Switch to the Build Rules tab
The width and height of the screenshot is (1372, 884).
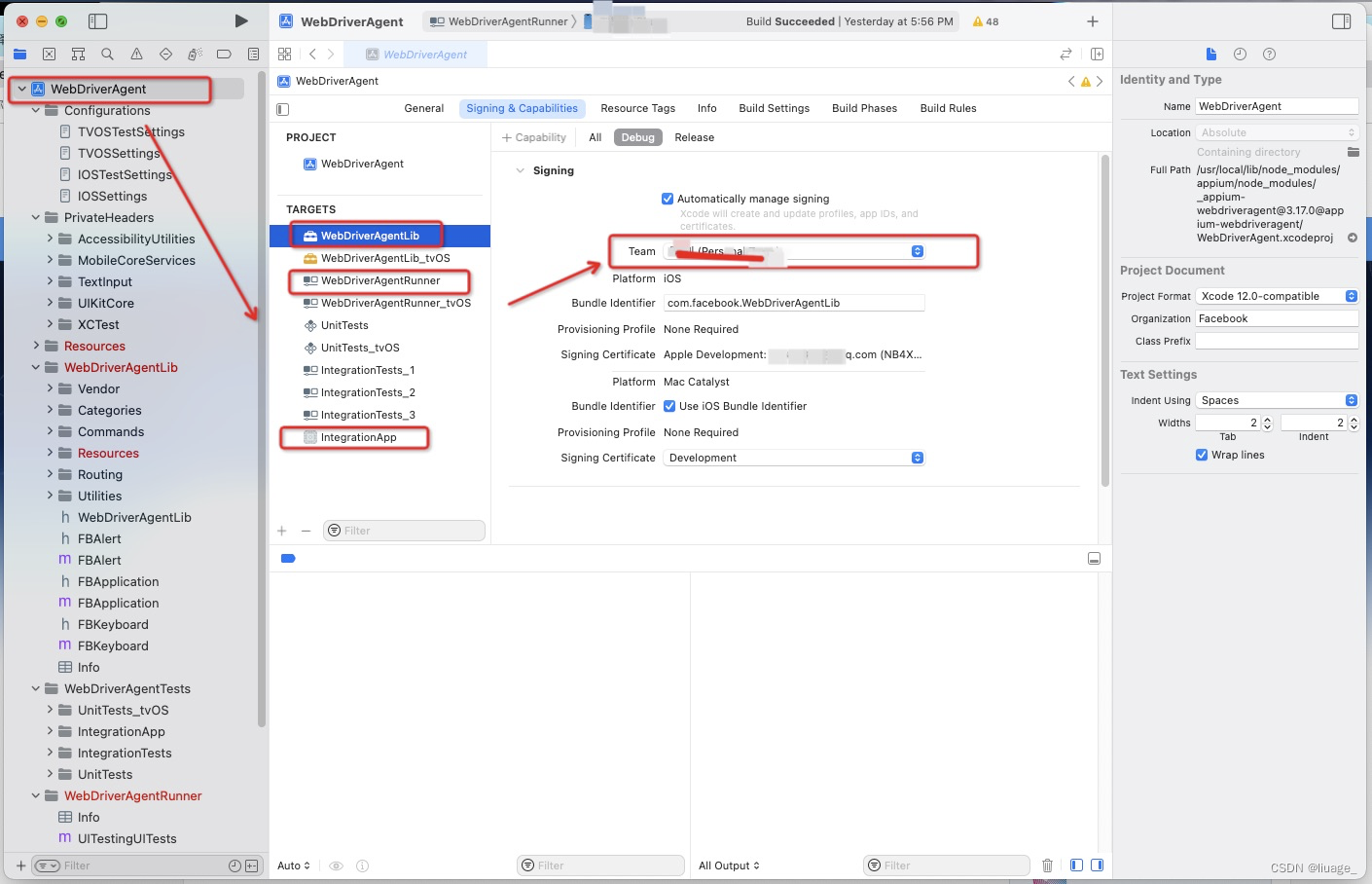click(x=949, y=108)
